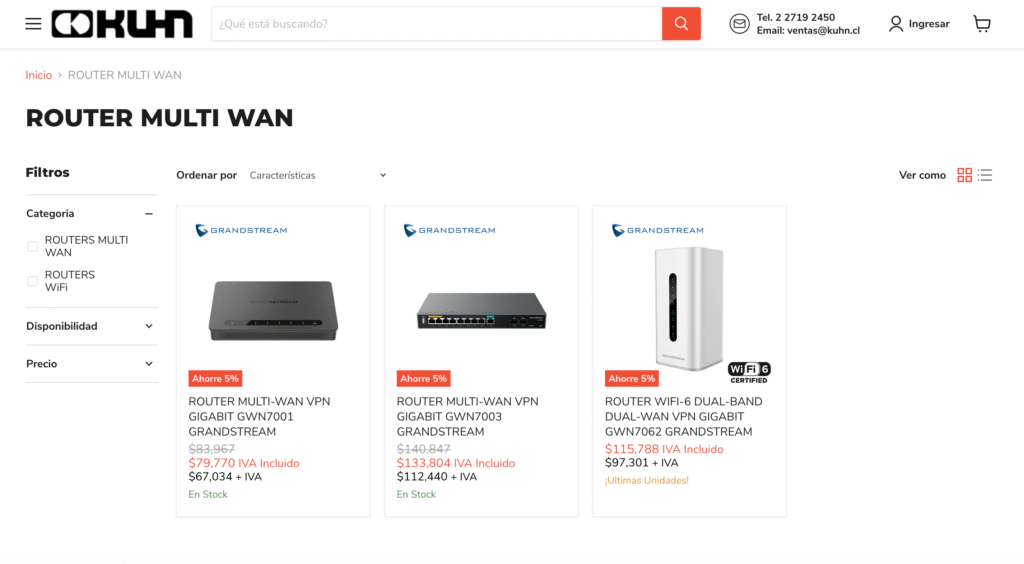This screenshot has height=564, width=1024.
Task: Open GWN7001 router product title
Action: [259, 416]
